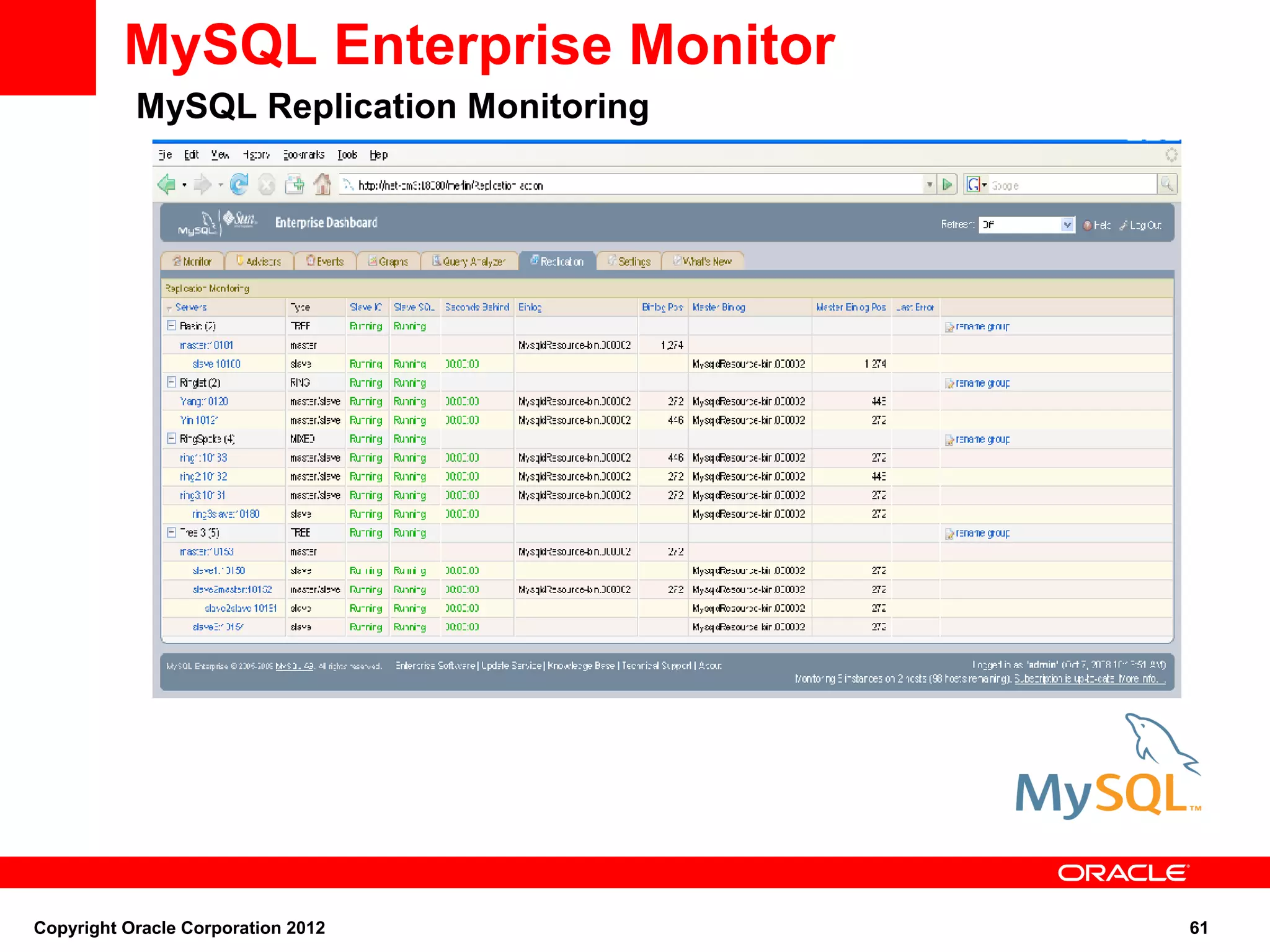Click the Stop loading icon
The image size is (1270, 952).
267,185
